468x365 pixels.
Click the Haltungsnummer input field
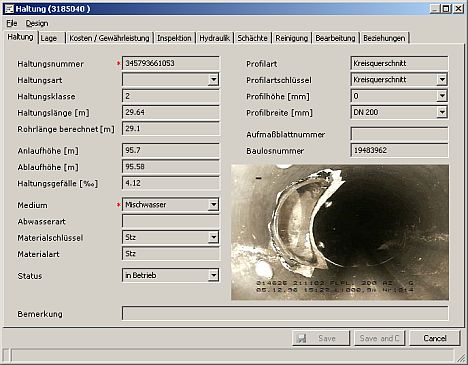tap(171, 63)
